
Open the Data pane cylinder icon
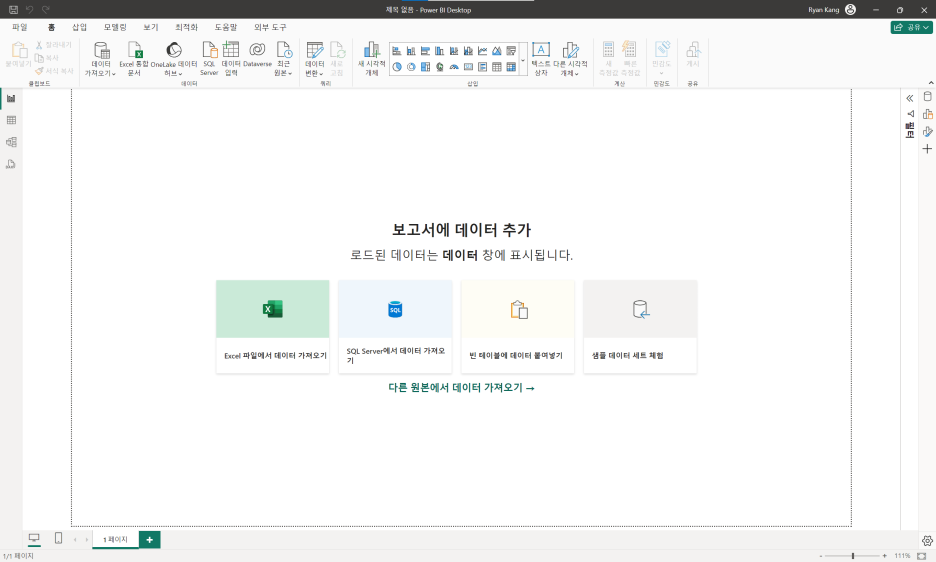pos(927,97)
